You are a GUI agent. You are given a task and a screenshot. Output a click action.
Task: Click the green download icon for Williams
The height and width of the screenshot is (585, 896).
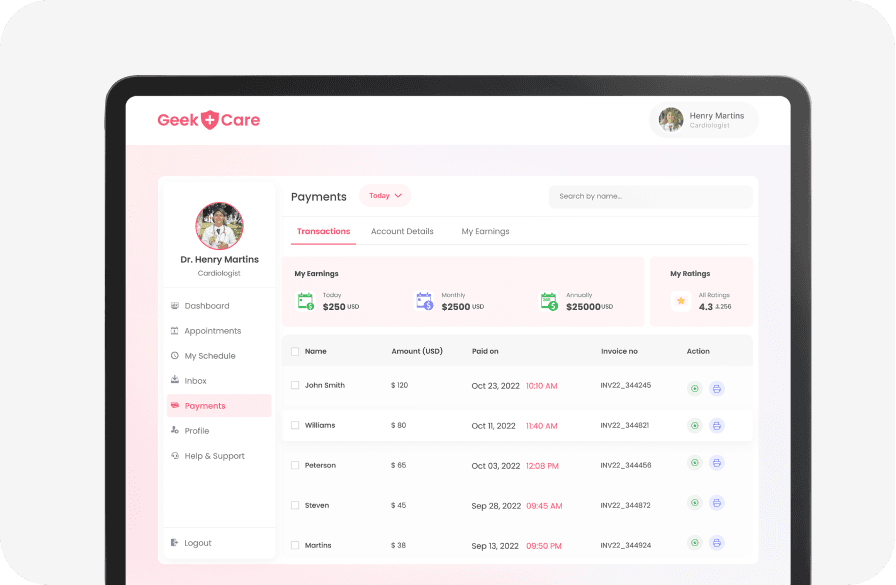tap(694, 426)
